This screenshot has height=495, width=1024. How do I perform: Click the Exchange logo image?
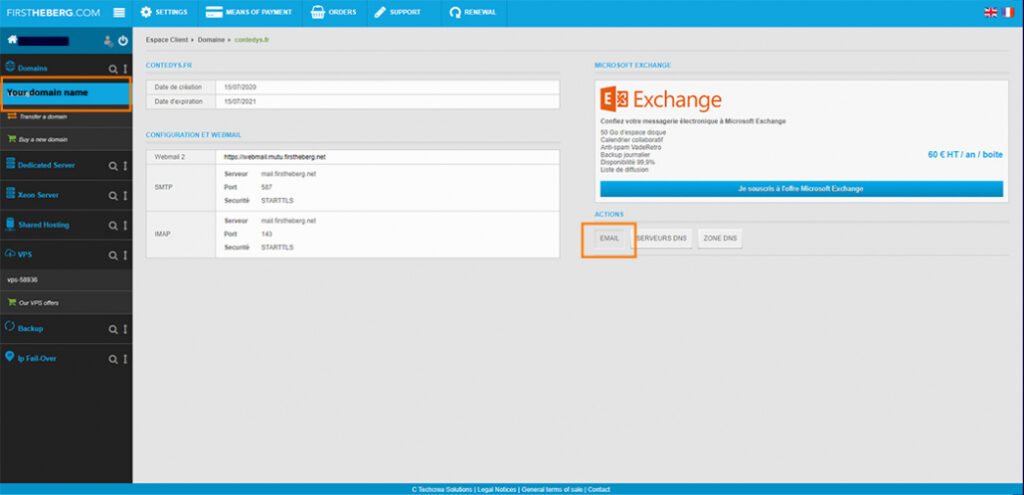(661, 100)
